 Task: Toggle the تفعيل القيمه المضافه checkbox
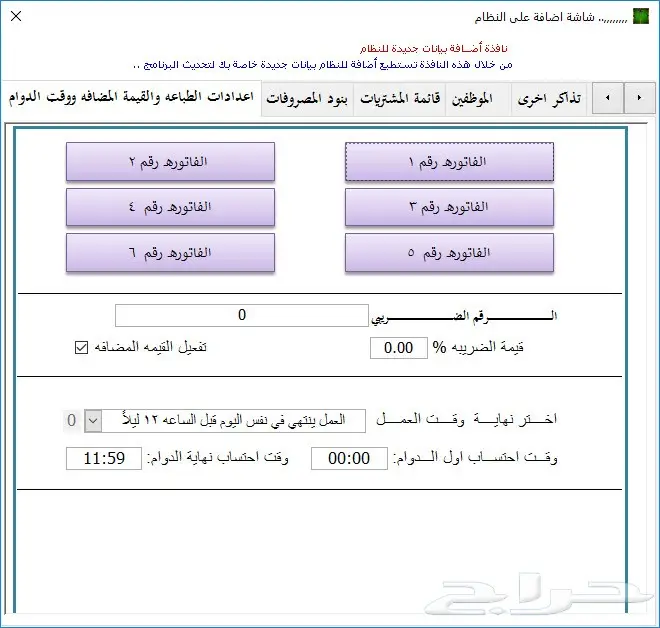81,348
